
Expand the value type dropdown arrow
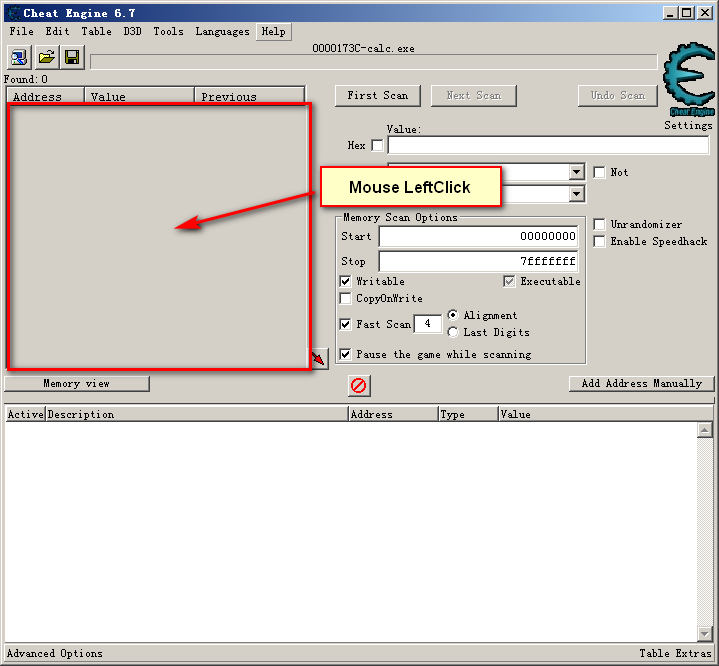coord(576,194)
